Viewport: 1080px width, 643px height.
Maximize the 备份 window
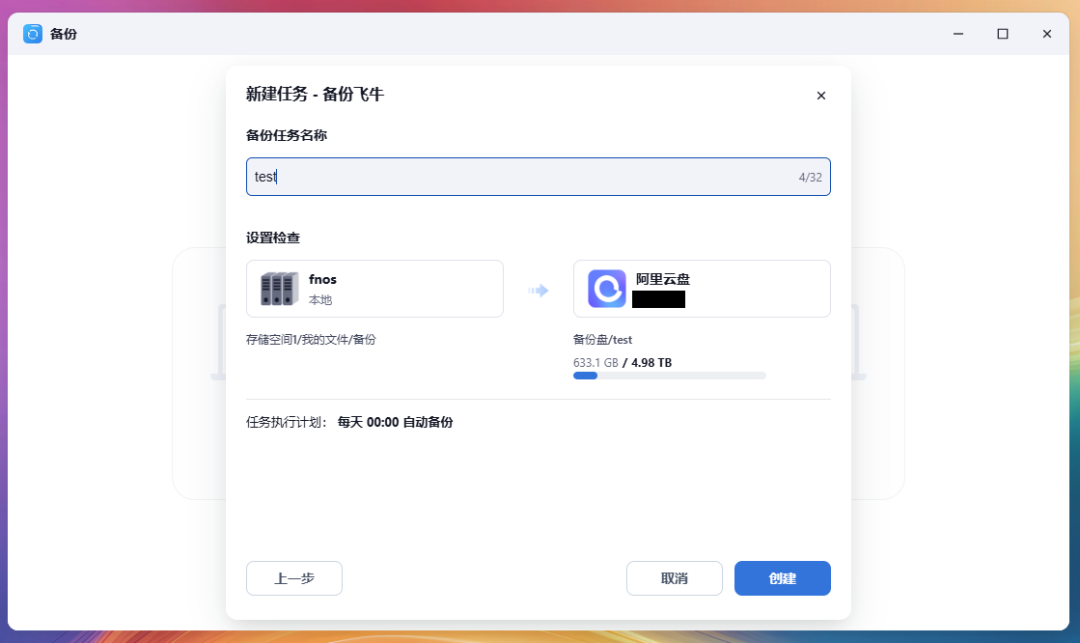pos(1002,34)
